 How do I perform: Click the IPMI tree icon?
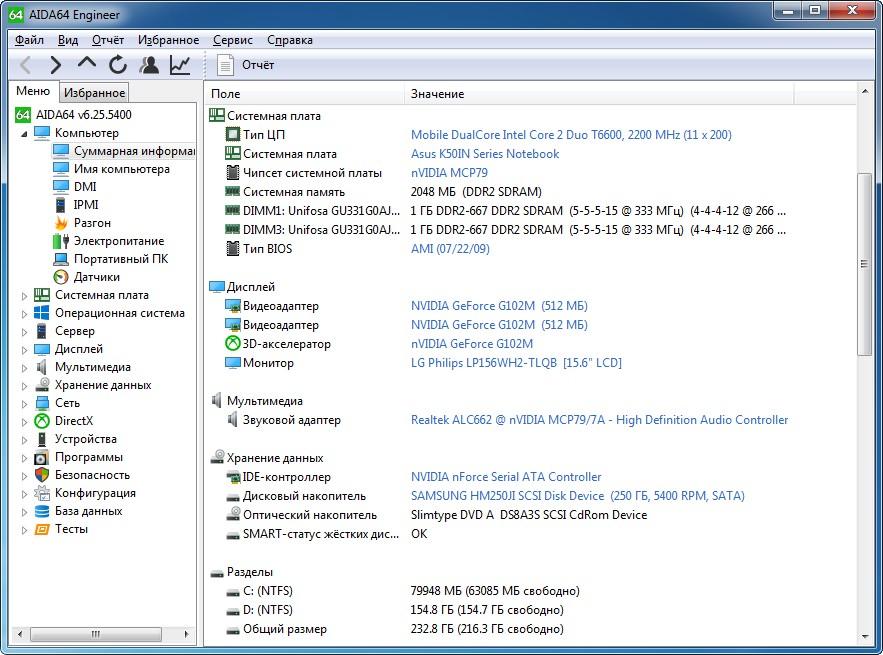tap(61, 205)
